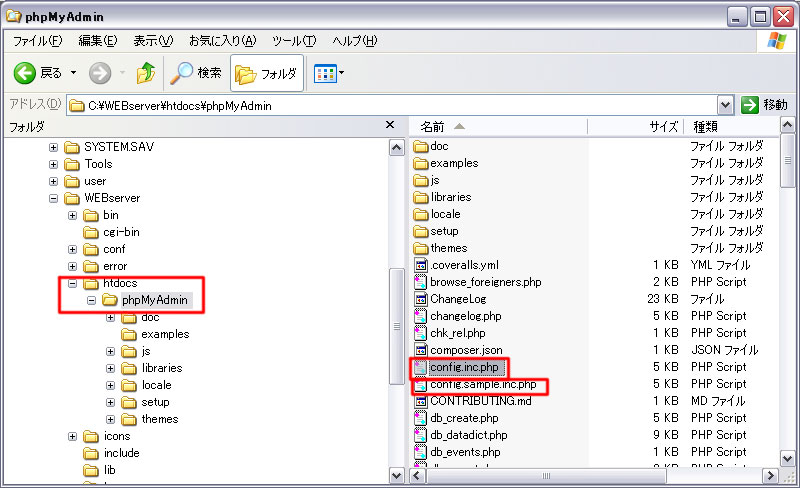Select the examples folder icon in file list

point(421,163)
